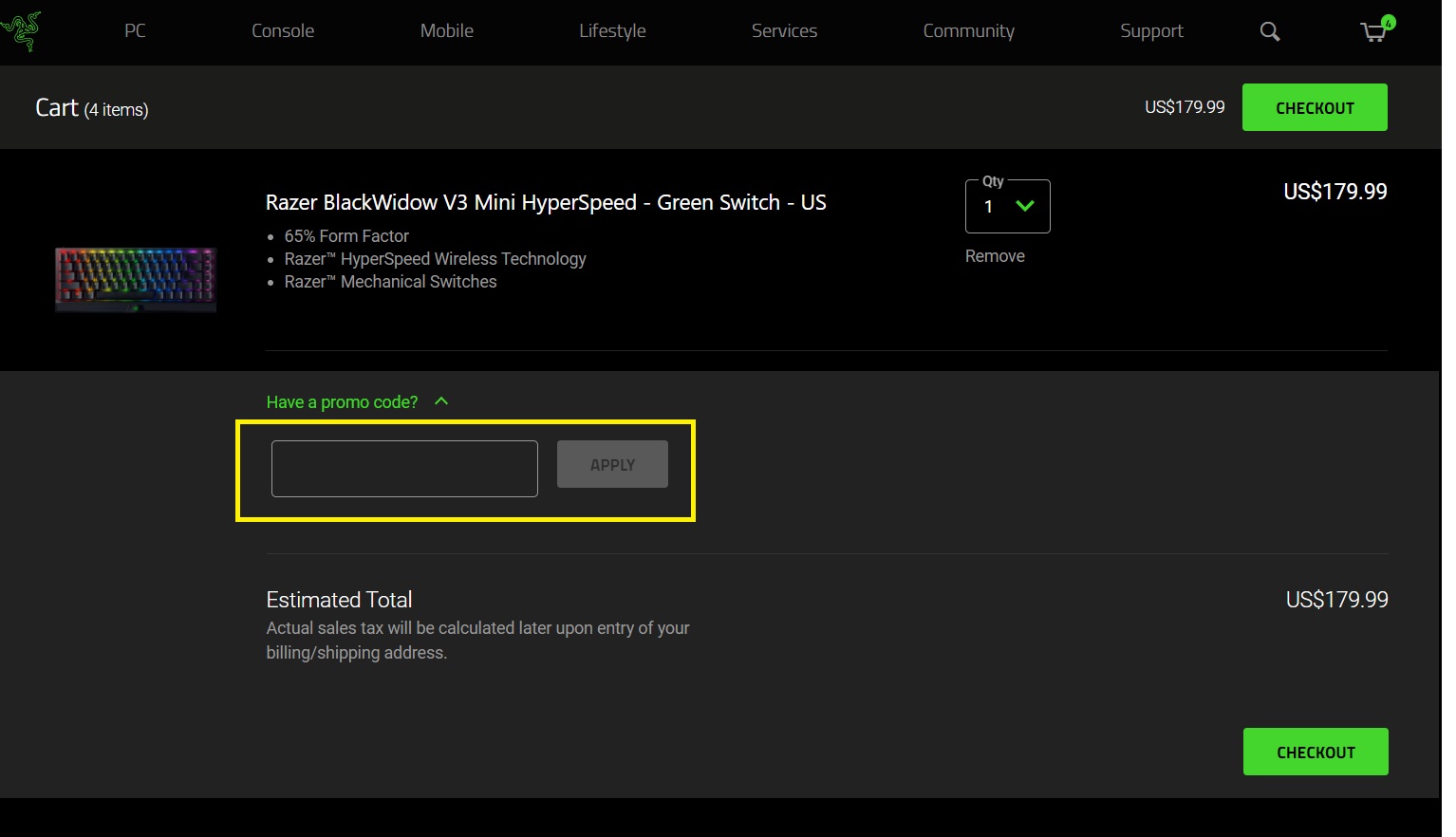1456x837 pixels.
Task: Click the sales tax note text
Action: (477, 641)
